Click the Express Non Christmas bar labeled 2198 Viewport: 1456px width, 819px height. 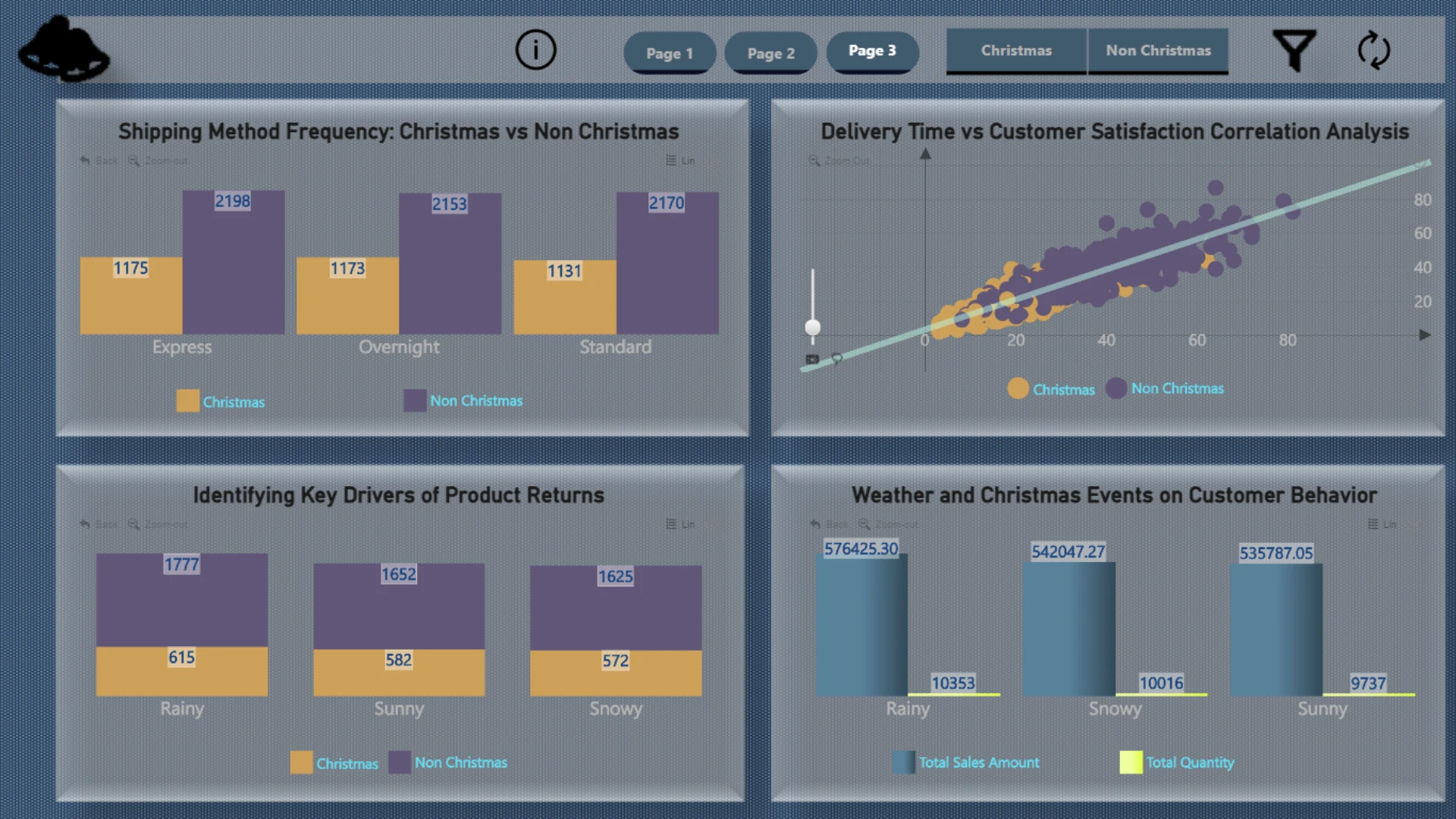click(234, 262)
